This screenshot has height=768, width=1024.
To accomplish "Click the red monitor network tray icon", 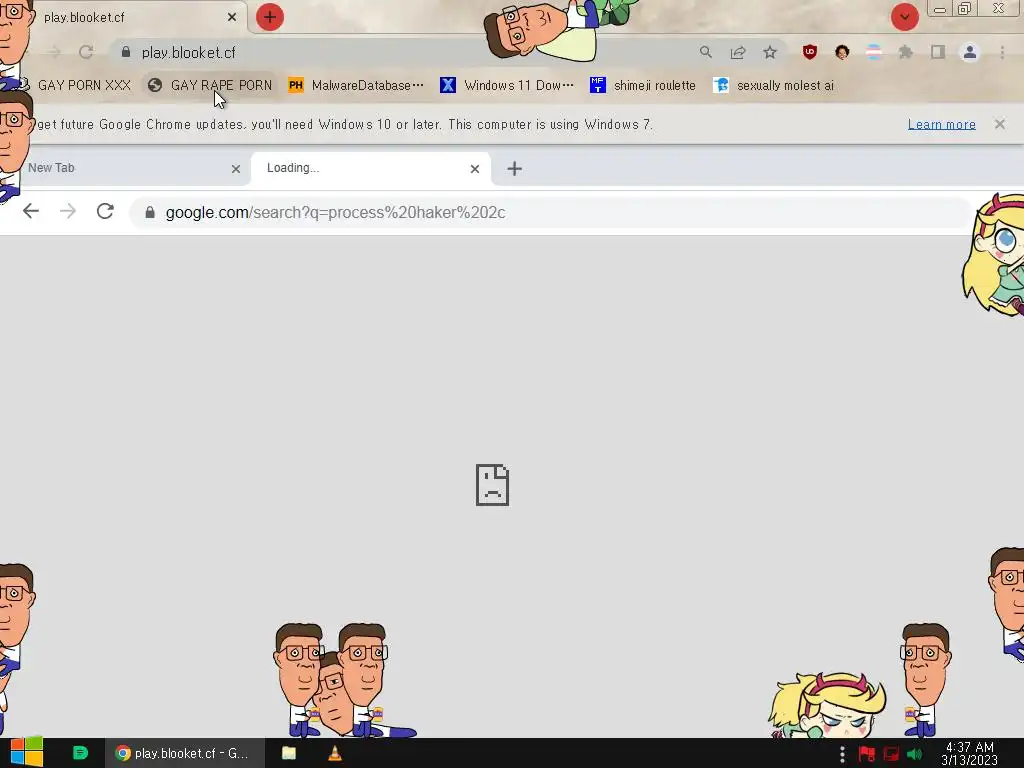I will click(x=891, y=754).
